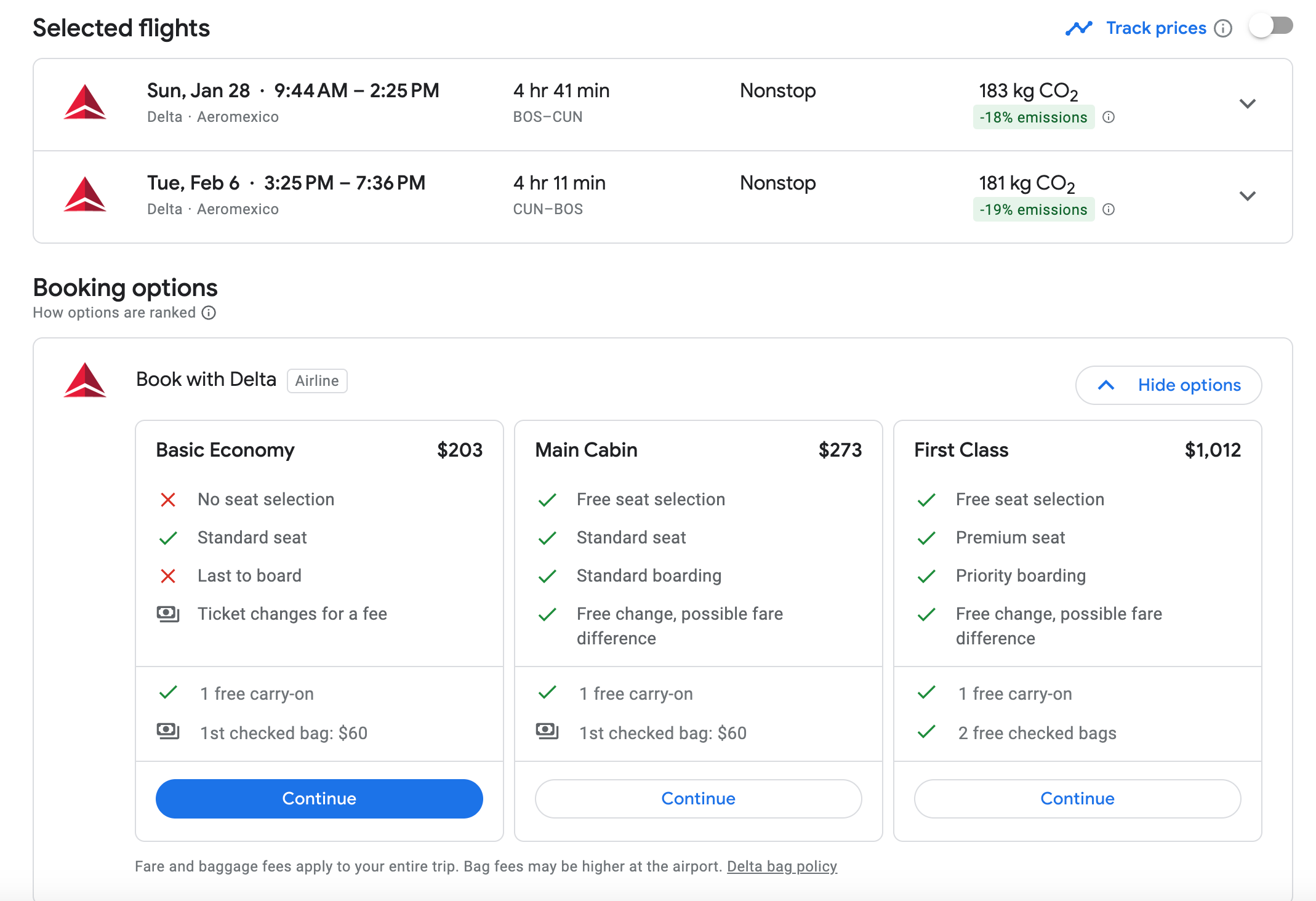Click Delta logo on Feb 6 flight

pyautogui.click(x=85, y=194)
